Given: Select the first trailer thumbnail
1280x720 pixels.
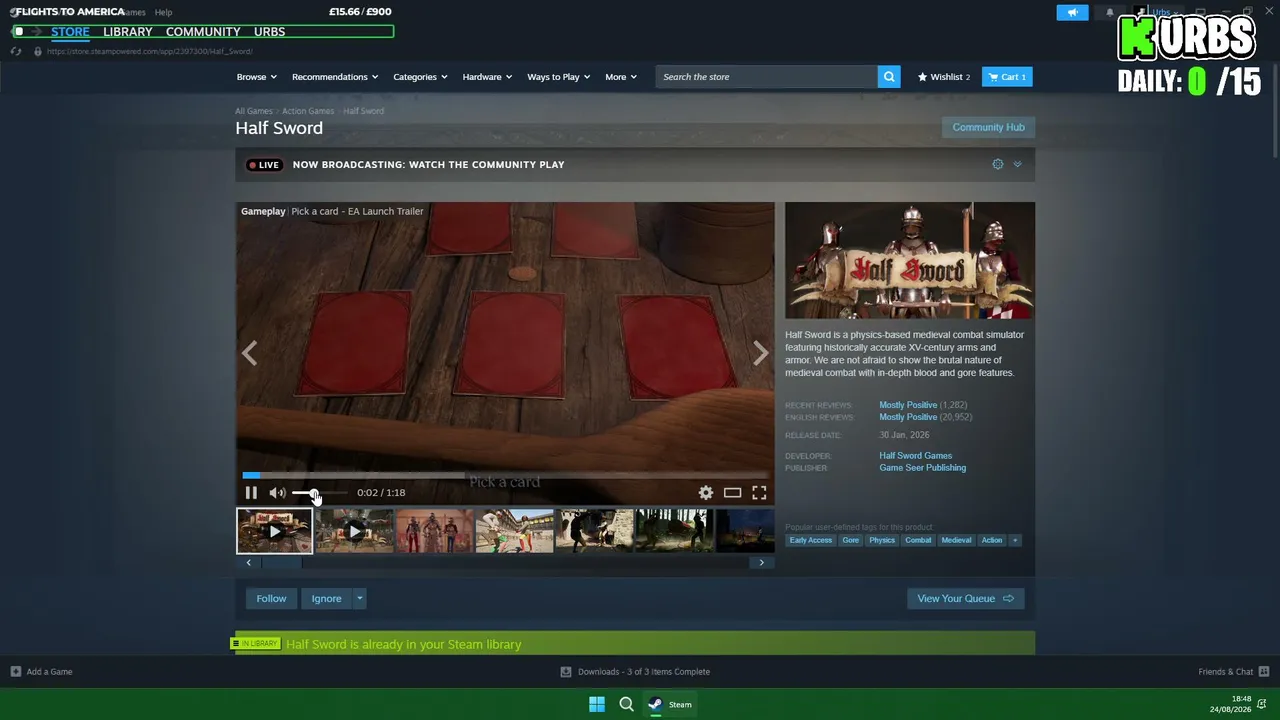Looking at the screenshot, I should [275, 531].
